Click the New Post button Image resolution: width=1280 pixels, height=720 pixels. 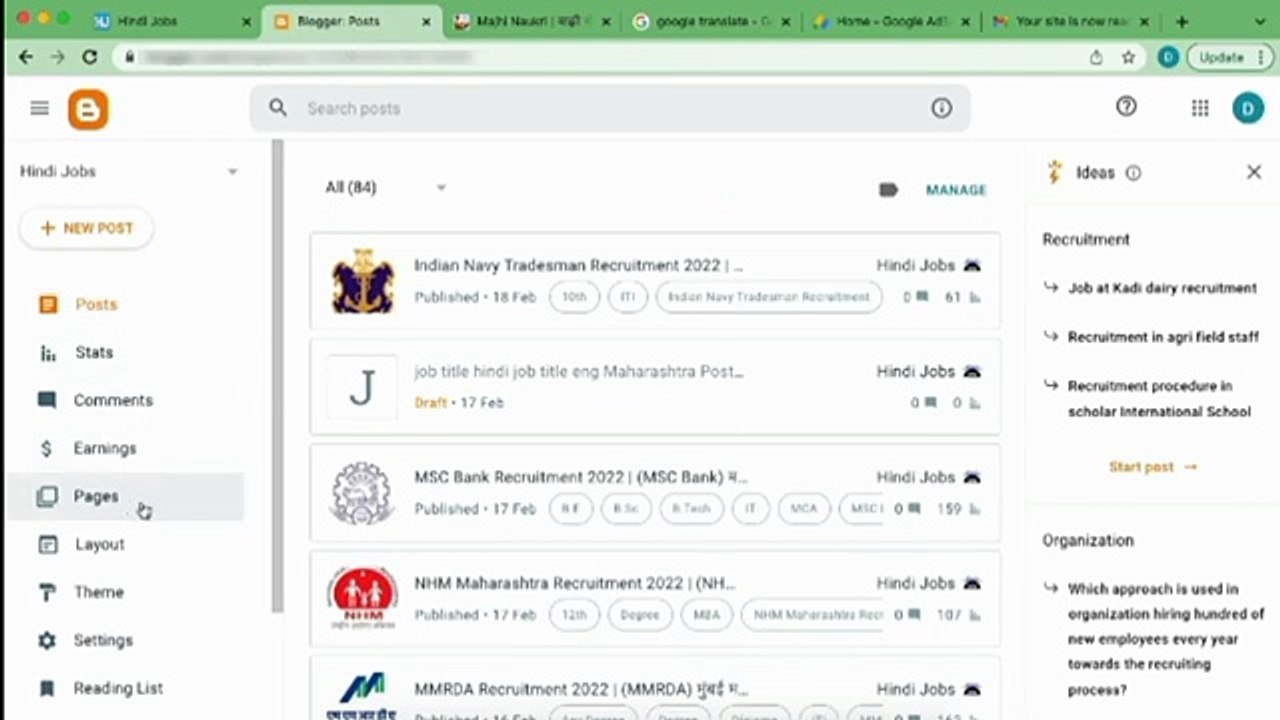(86, 228)
